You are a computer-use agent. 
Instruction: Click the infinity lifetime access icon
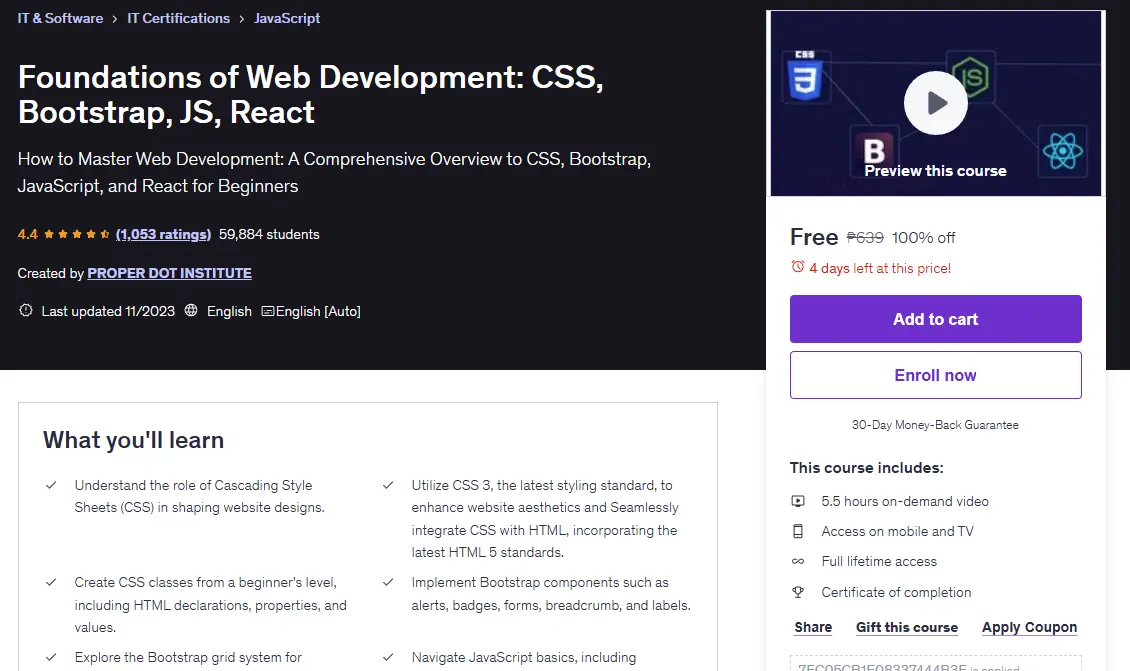[798, 561]
